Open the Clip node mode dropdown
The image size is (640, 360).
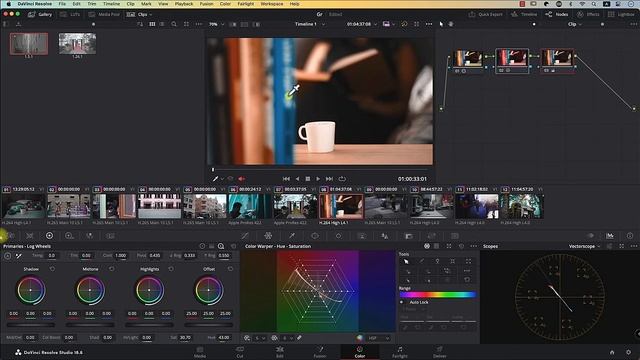pos(575,24)
